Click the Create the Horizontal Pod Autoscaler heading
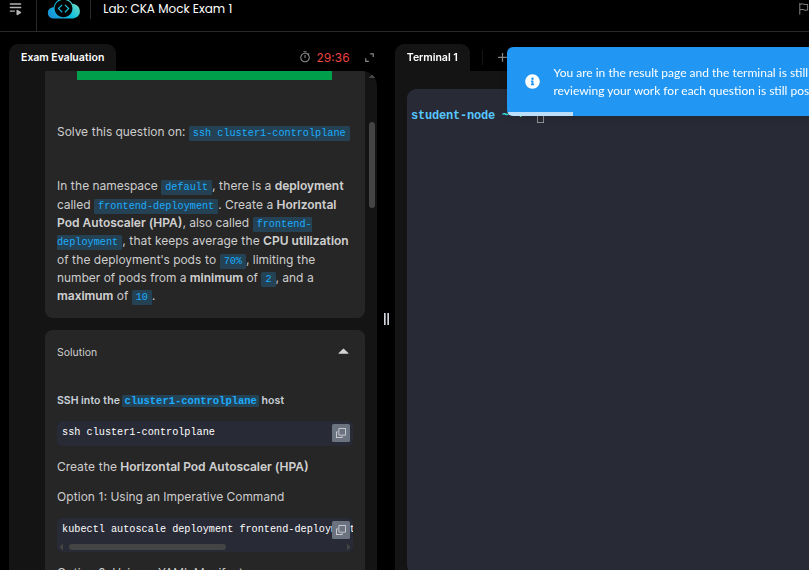 tap(183, 467)
